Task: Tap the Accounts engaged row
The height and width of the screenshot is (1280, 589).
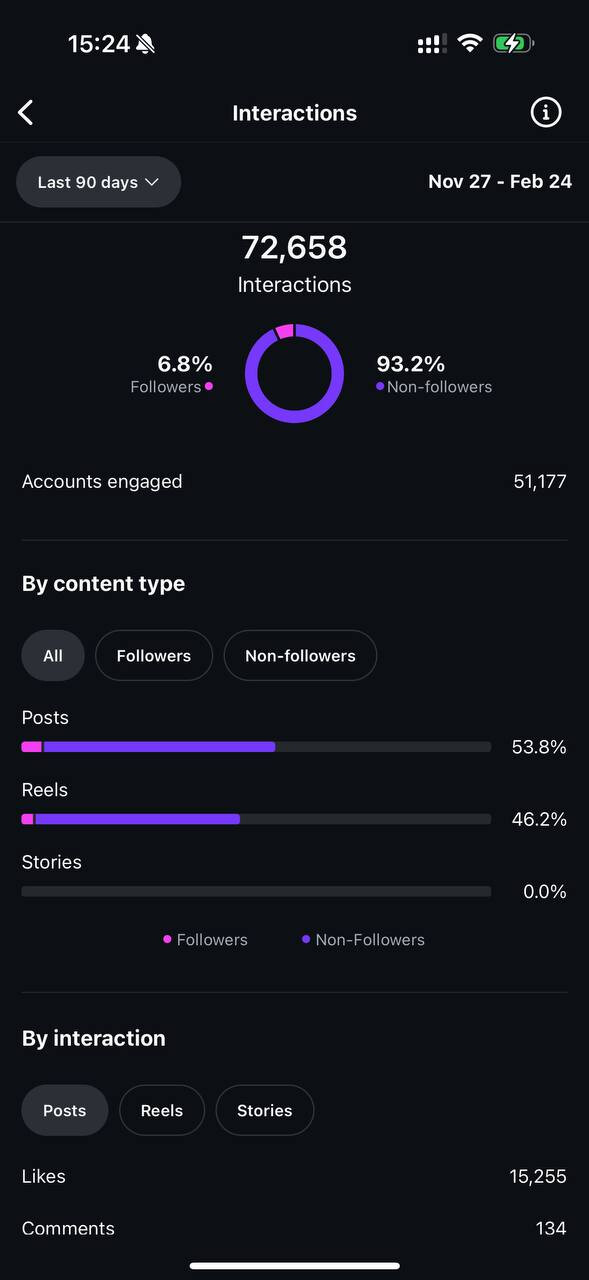Action: point(294,482)
